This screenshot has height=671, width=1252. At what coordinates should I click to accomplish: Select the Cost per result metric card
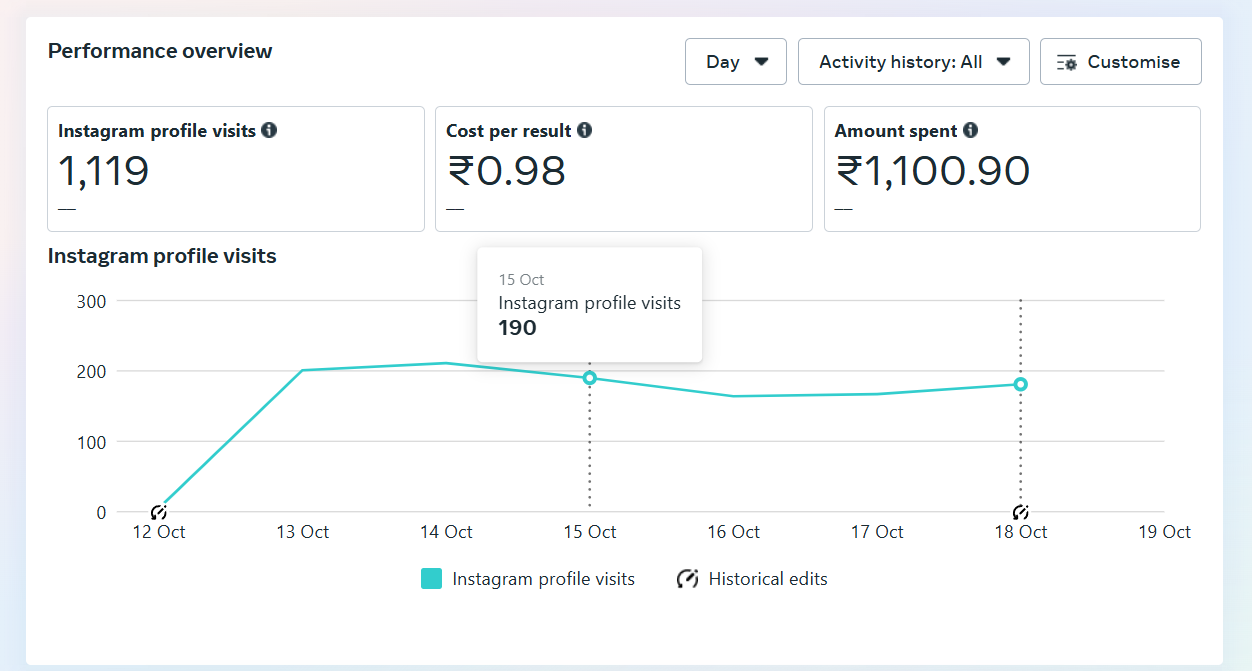point(624,169)
